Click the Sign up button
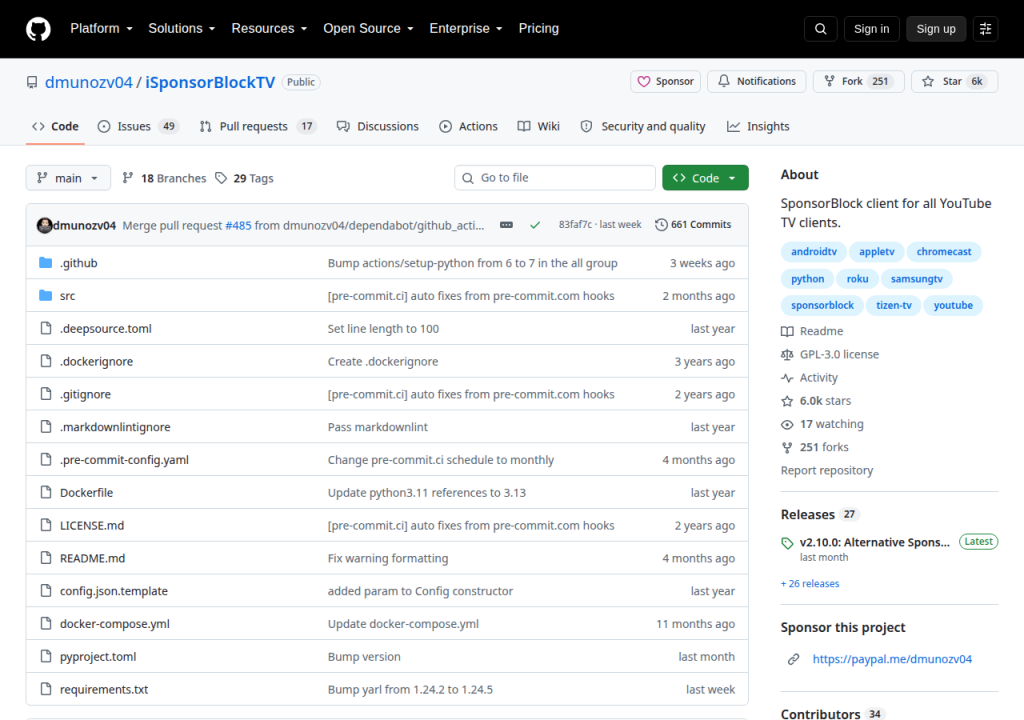The width and height of the screenshot is (1024, 720). 936,29
